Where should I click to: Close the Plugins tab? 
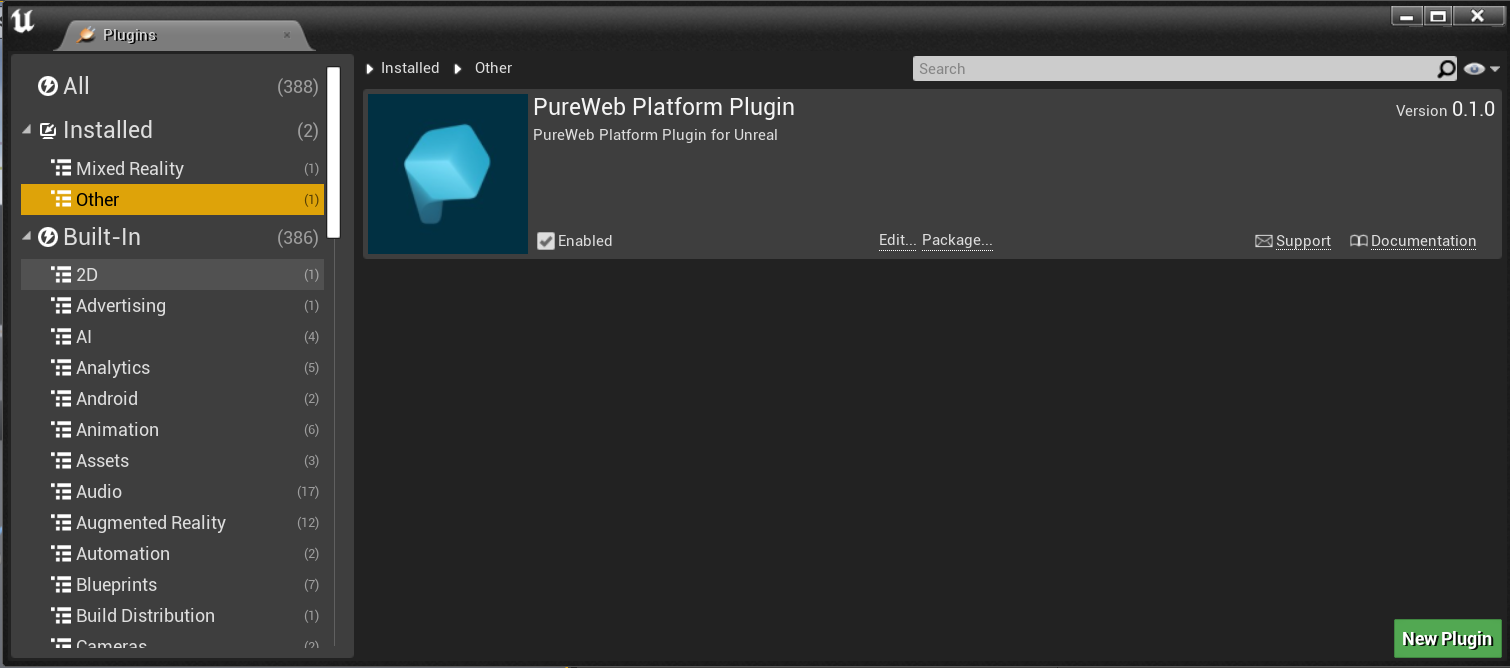click(287, 35)
